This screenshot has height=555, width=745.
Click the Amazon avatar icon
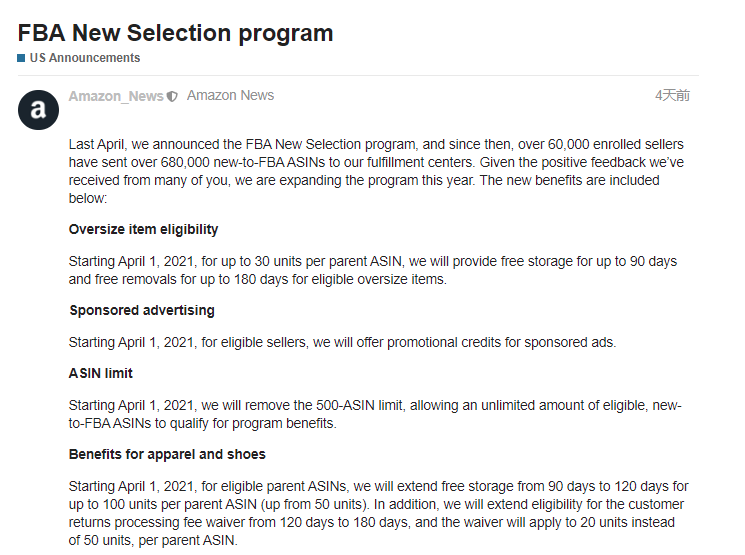39,110
